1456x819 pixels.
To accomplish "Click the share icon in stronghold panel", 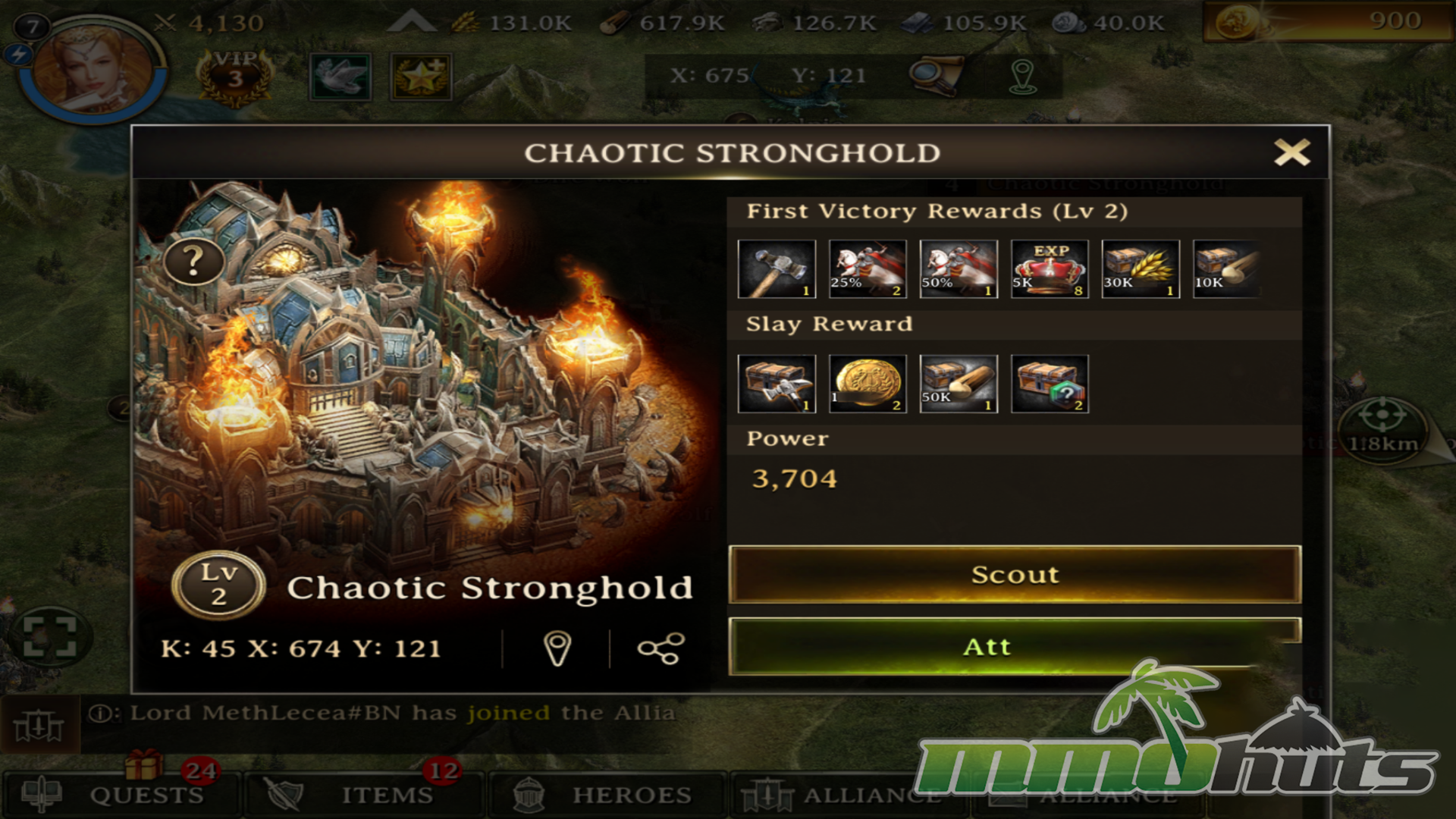I will pos(661,648).
